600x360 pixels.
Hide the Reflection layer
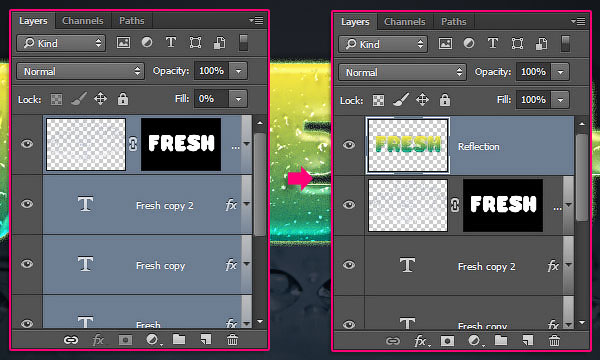349,145
